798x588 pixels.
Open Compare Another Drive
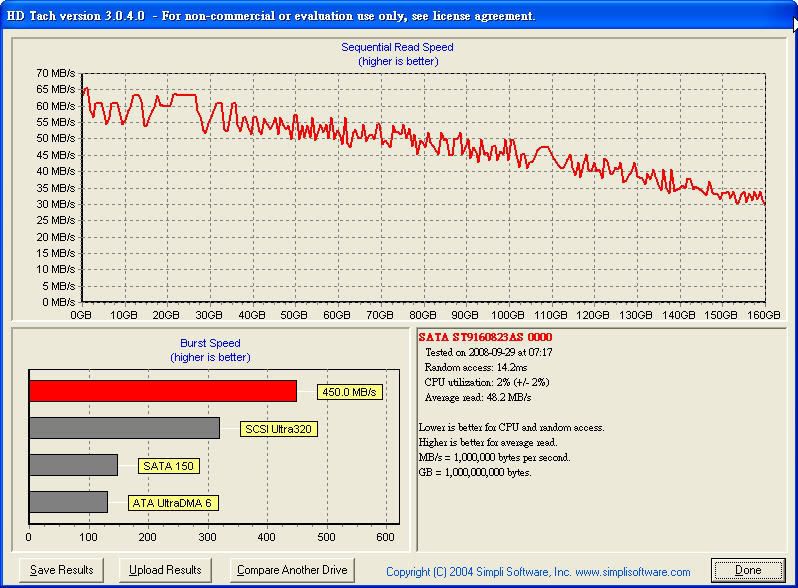(292, 570)
